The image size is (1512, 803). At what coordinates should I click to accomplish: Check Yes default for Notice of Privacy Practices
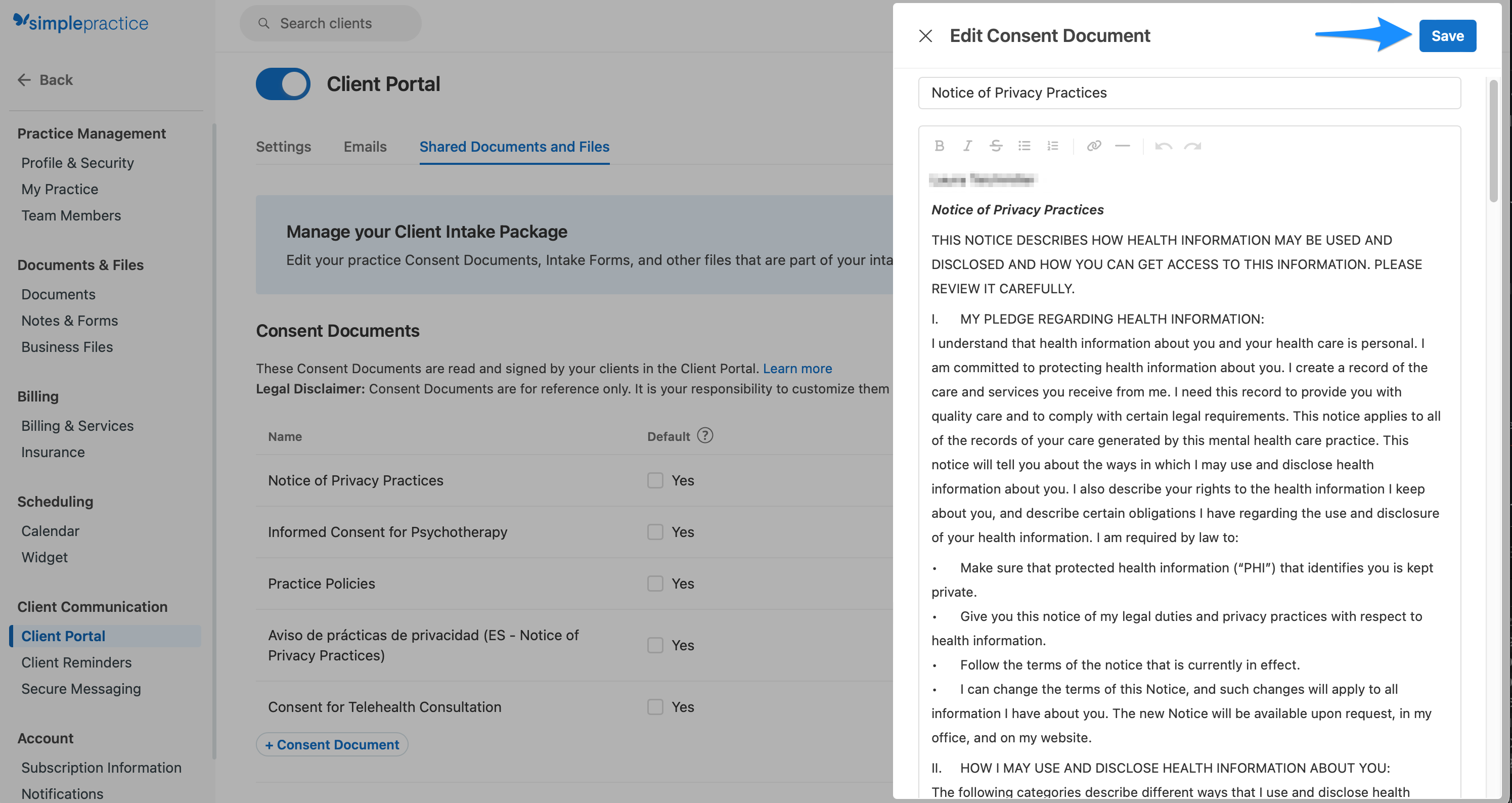pos(655,480)
